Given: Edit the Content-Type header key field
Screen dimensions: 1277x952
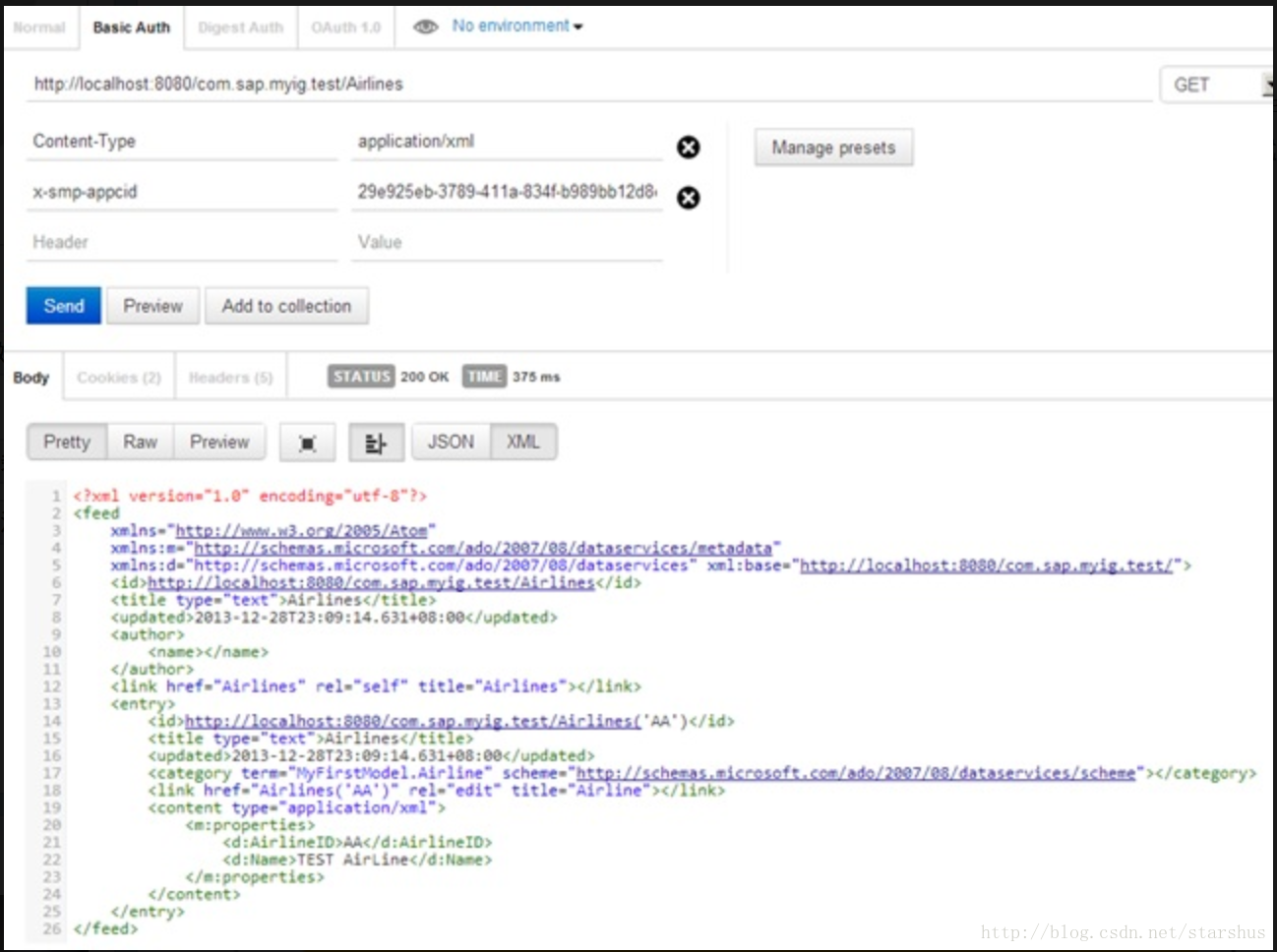Looking at the screenshot, I should point(182,142).
